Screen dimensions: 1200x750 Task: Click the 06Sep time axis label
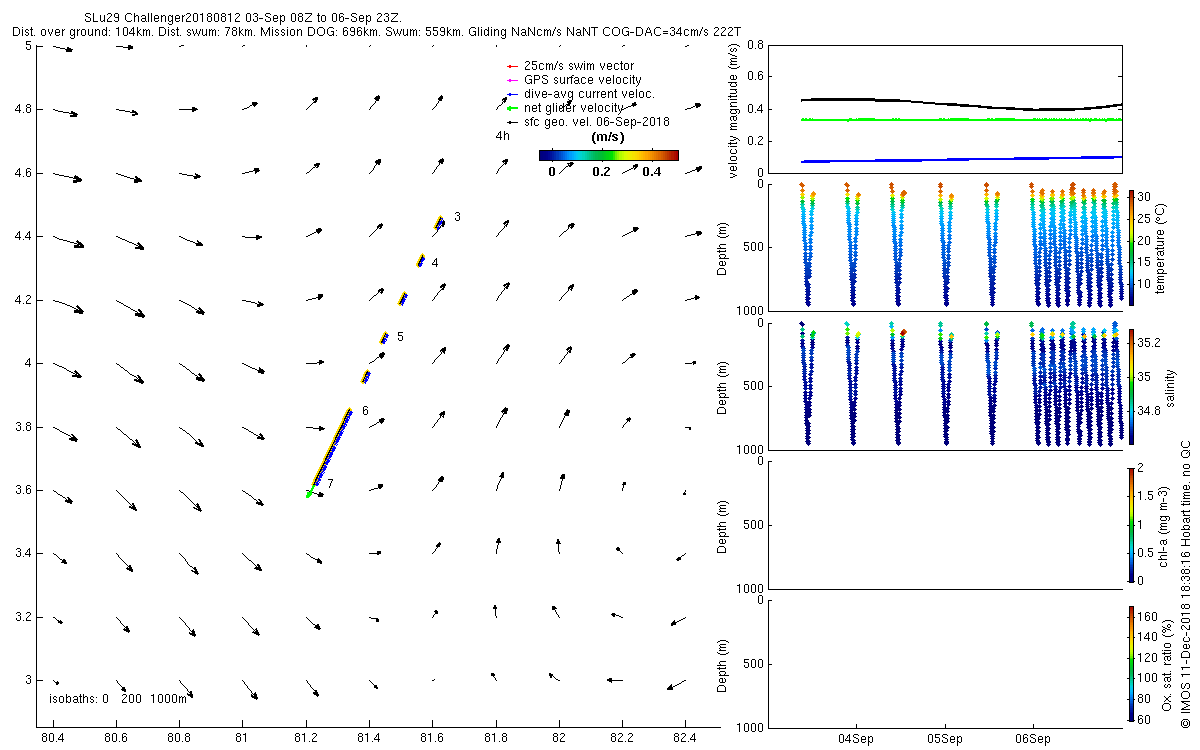(x=1033, y=740)
